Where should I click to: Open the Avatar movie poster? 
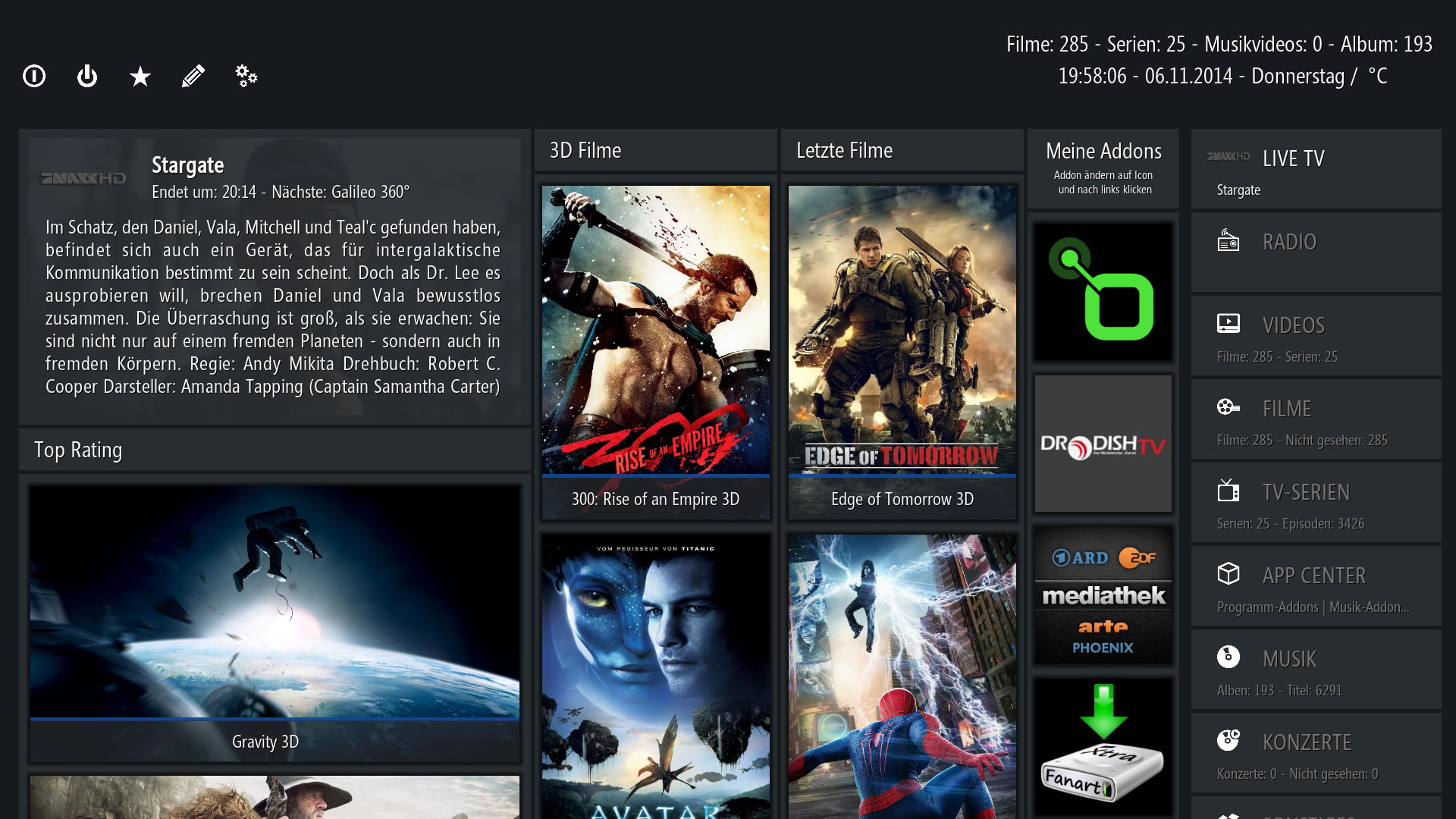click(656, 676)
